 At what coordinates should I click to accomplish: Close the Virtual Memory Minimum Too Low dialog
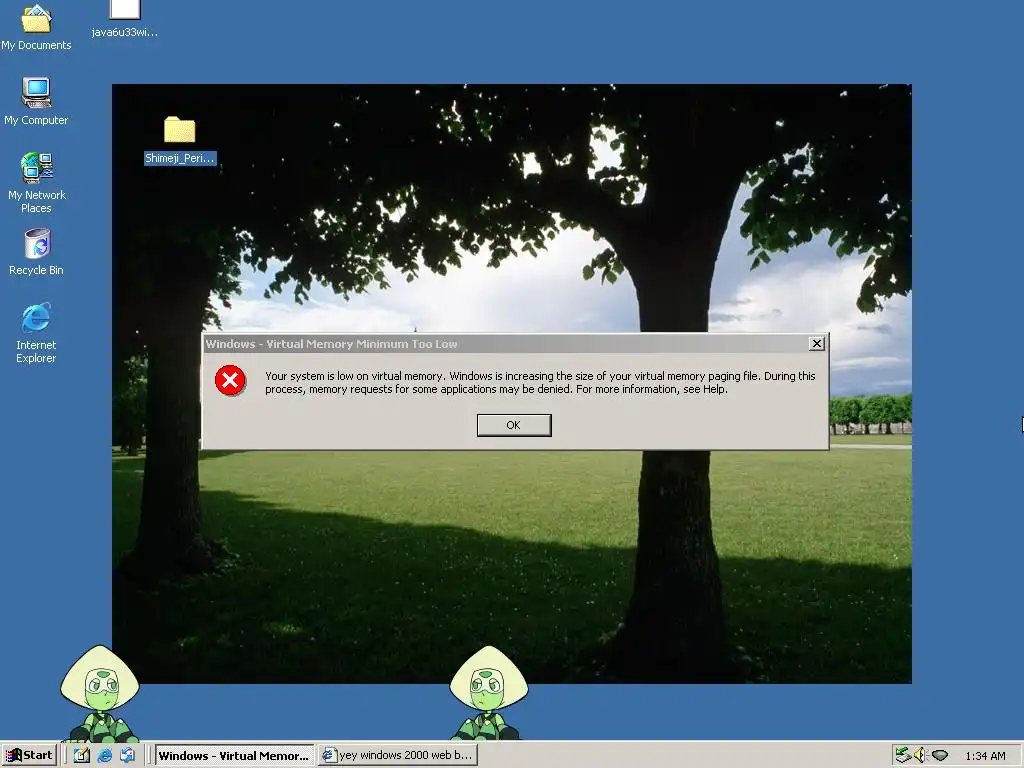tap(816, 344)
